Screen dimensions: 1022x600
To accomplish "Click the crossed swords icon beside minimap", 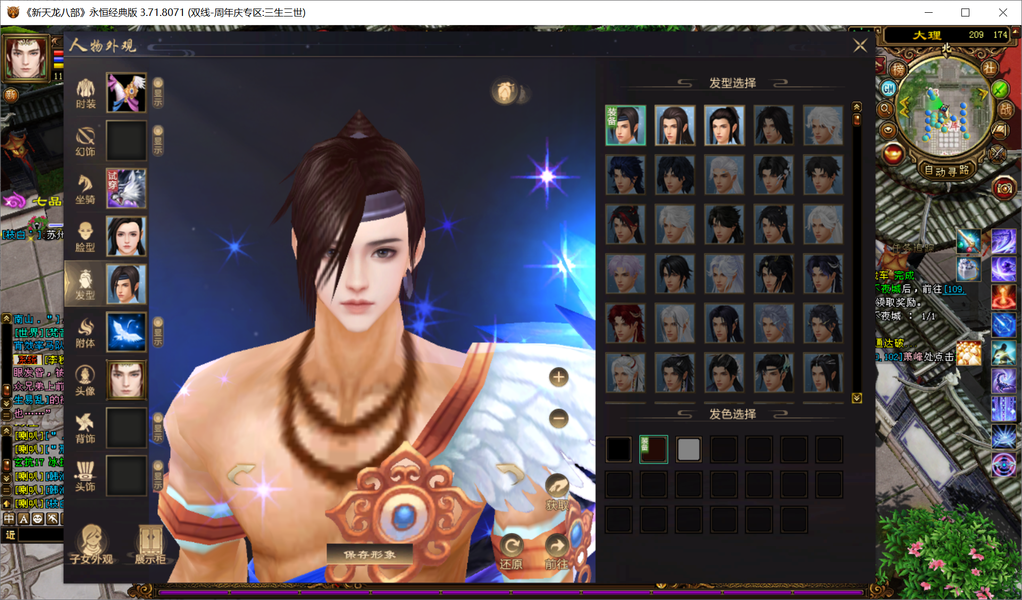I will pos(999,153).
